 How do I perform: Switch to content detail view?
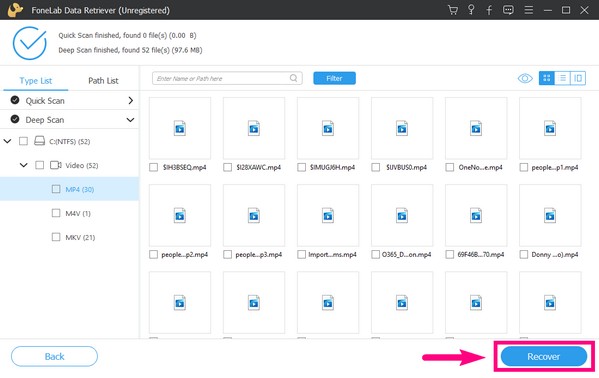click(x=578, y=78)
